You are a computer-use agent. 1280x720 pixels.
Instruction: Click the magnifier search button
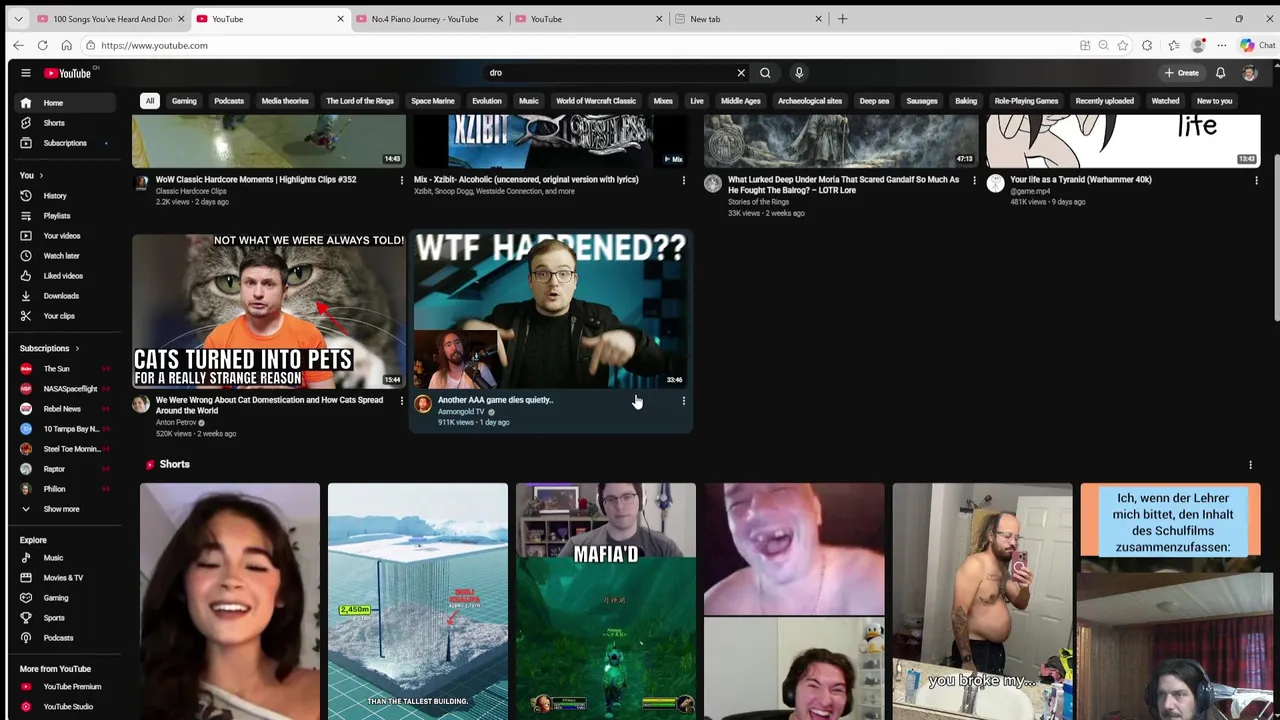[765, 73]
